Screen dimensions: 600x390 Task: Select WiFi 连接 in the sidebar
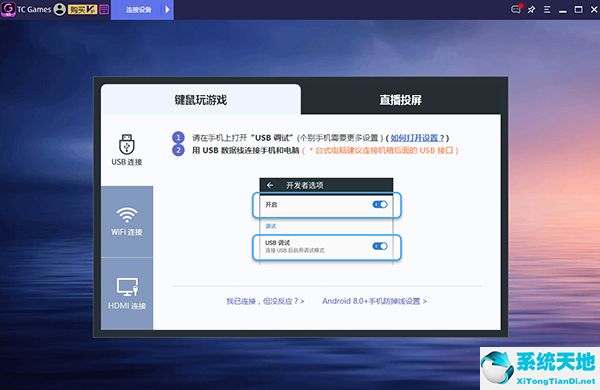point(127,222)
